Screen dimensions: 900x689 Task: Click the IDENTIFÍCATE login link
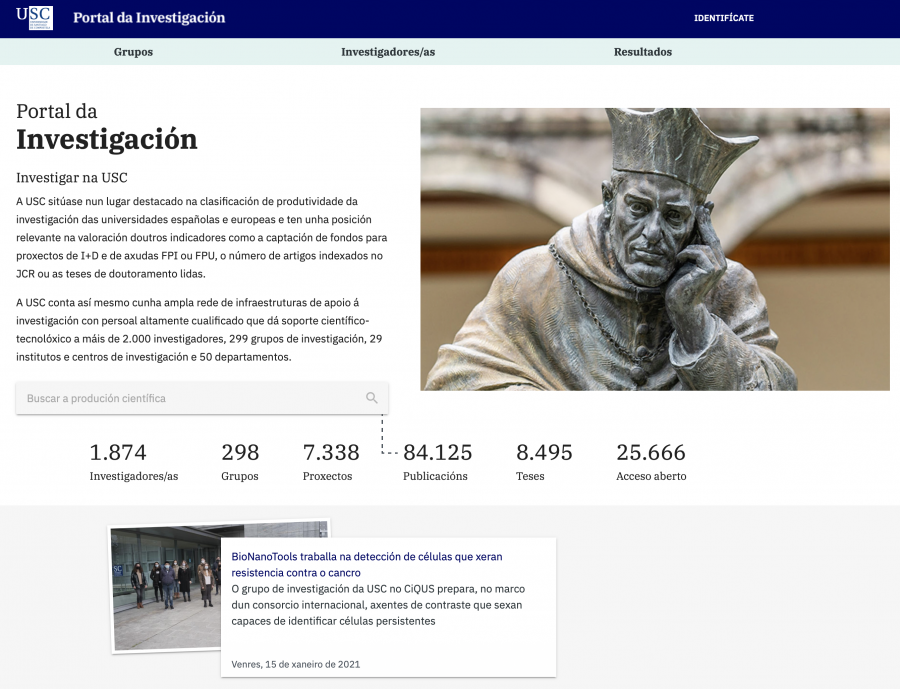(x=724, y=18)
